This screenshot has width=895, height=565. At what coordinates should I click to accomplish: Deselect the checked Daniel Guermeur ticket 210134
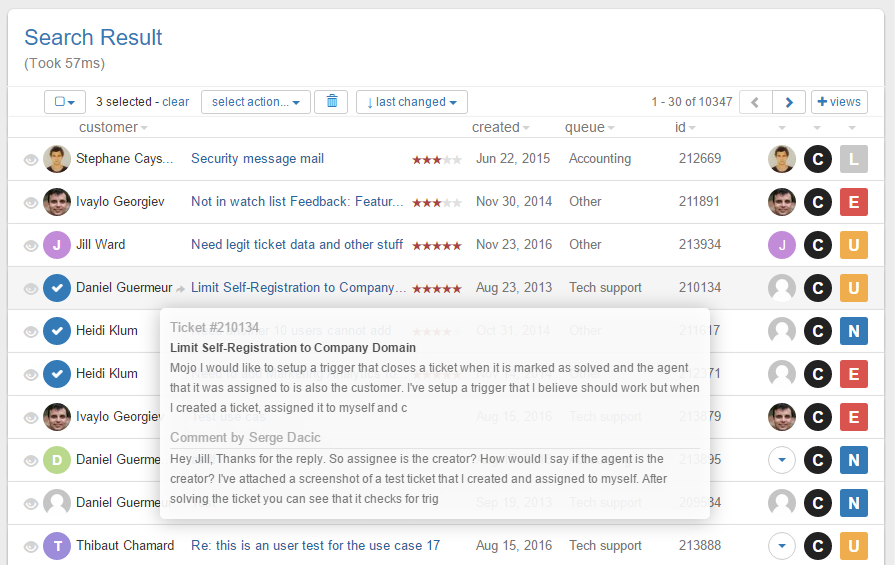pos(57,288)
